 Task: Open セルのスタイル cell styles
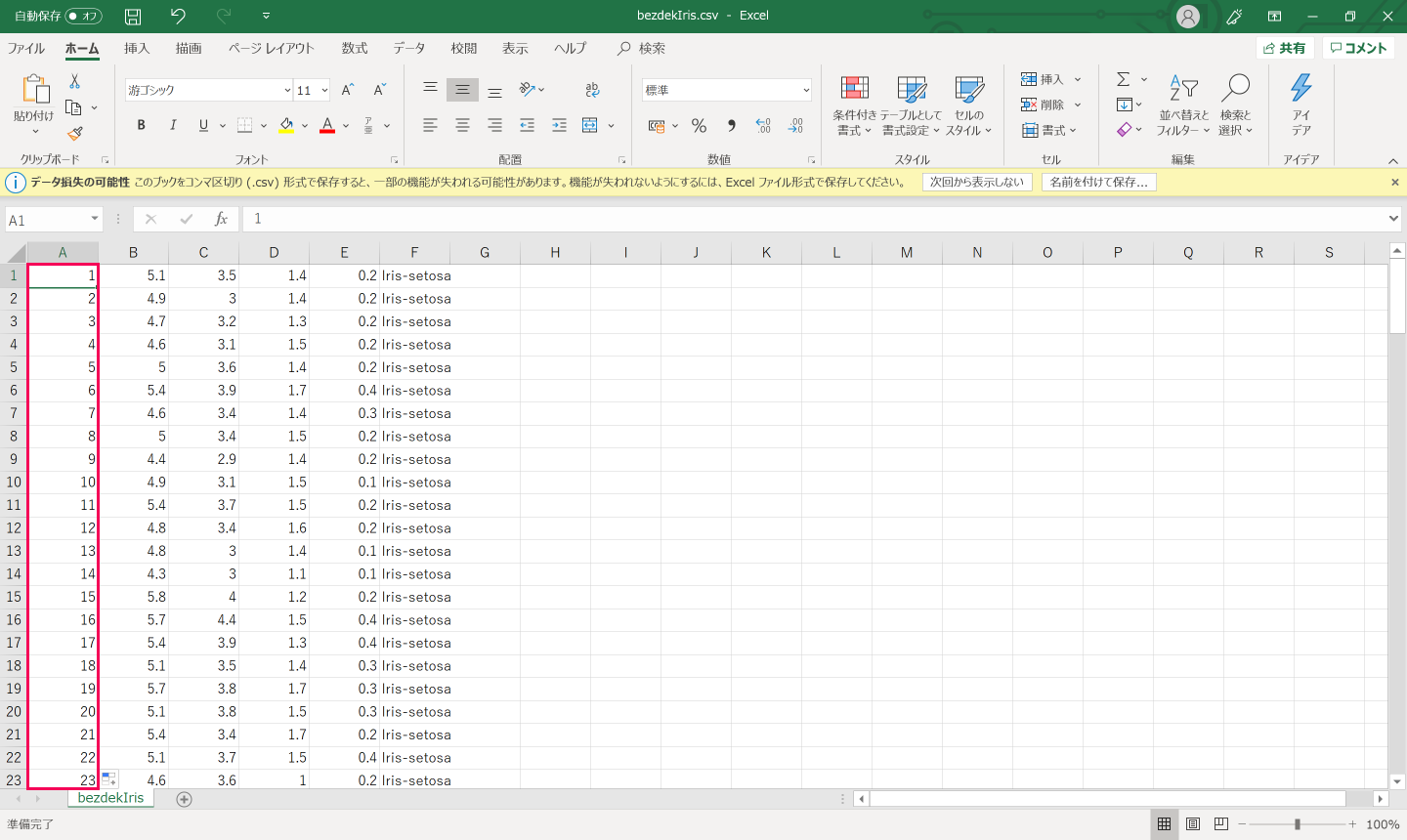tap(968, 105)
